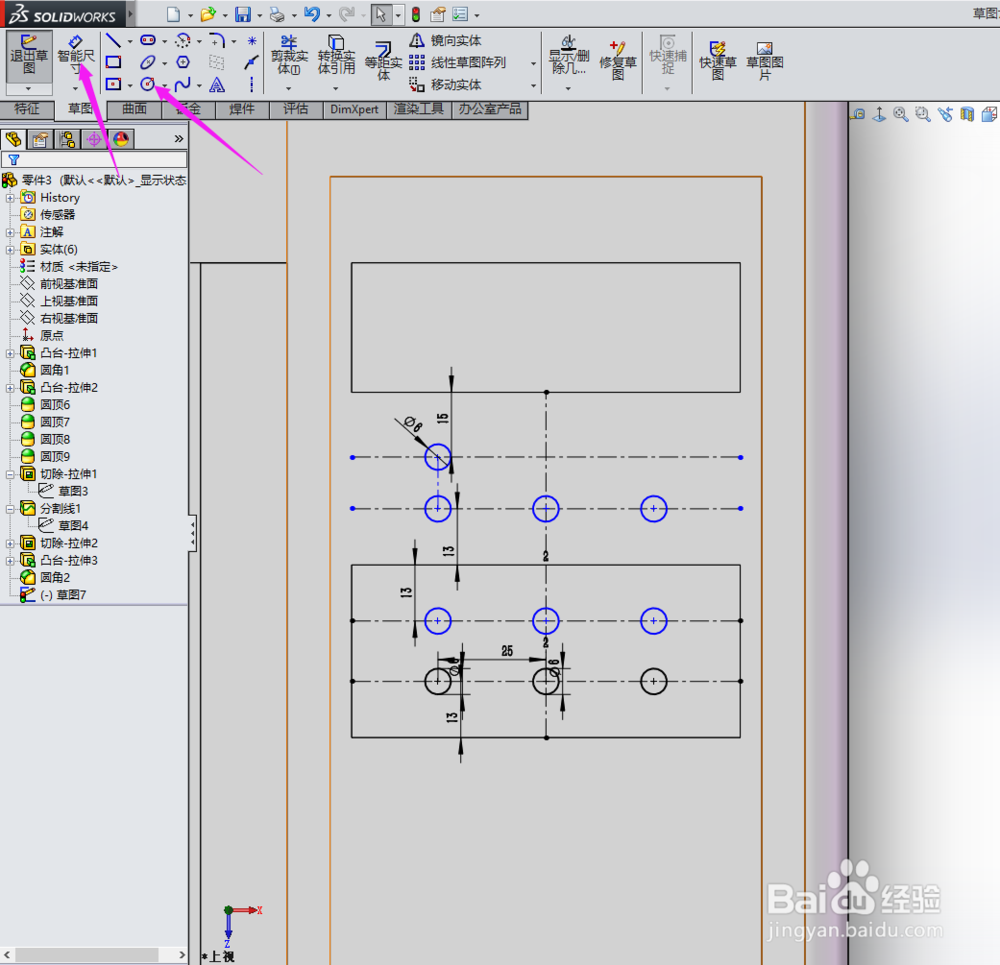The width and height of the screenshot is (1000, 965).
Task: Switch to the 曲面 (Surfaces) tab
Action: click(134, 109)
